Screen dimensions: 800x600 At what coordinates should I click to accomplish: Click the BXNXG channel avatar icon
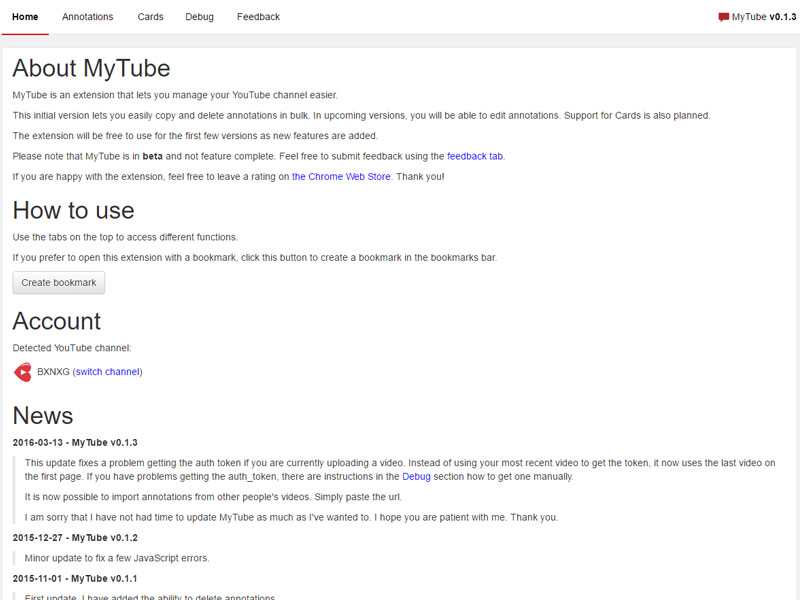[22, 372]
